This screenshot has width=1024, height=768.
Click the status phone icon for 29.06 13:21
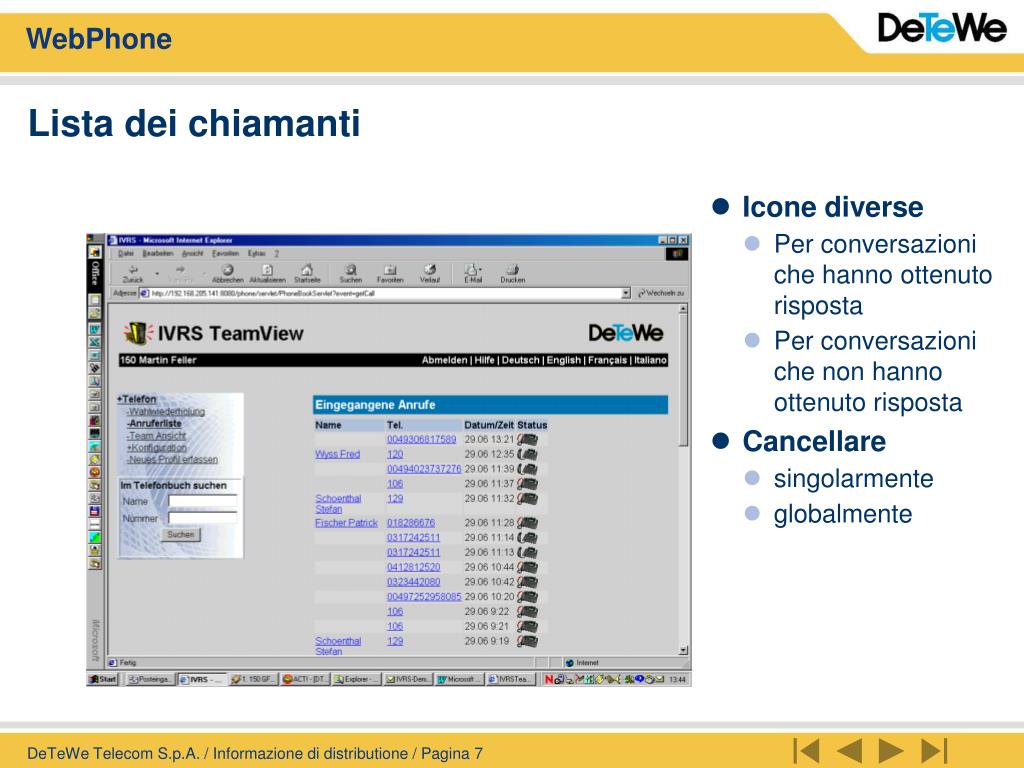528,440
